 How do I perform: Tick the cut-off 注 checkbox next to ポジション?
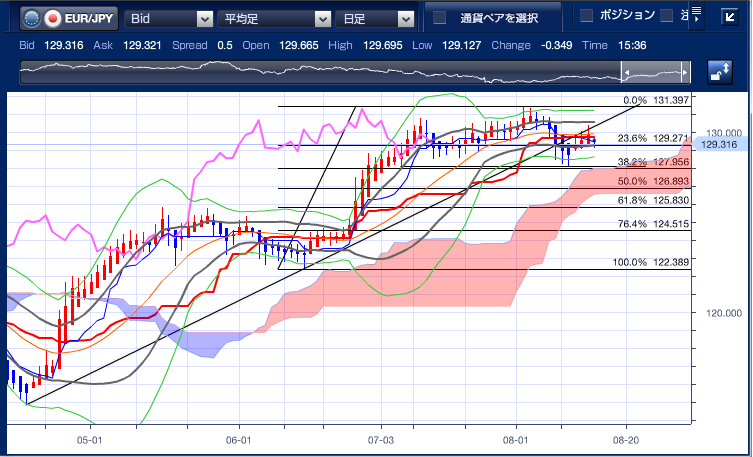[667, 15]
